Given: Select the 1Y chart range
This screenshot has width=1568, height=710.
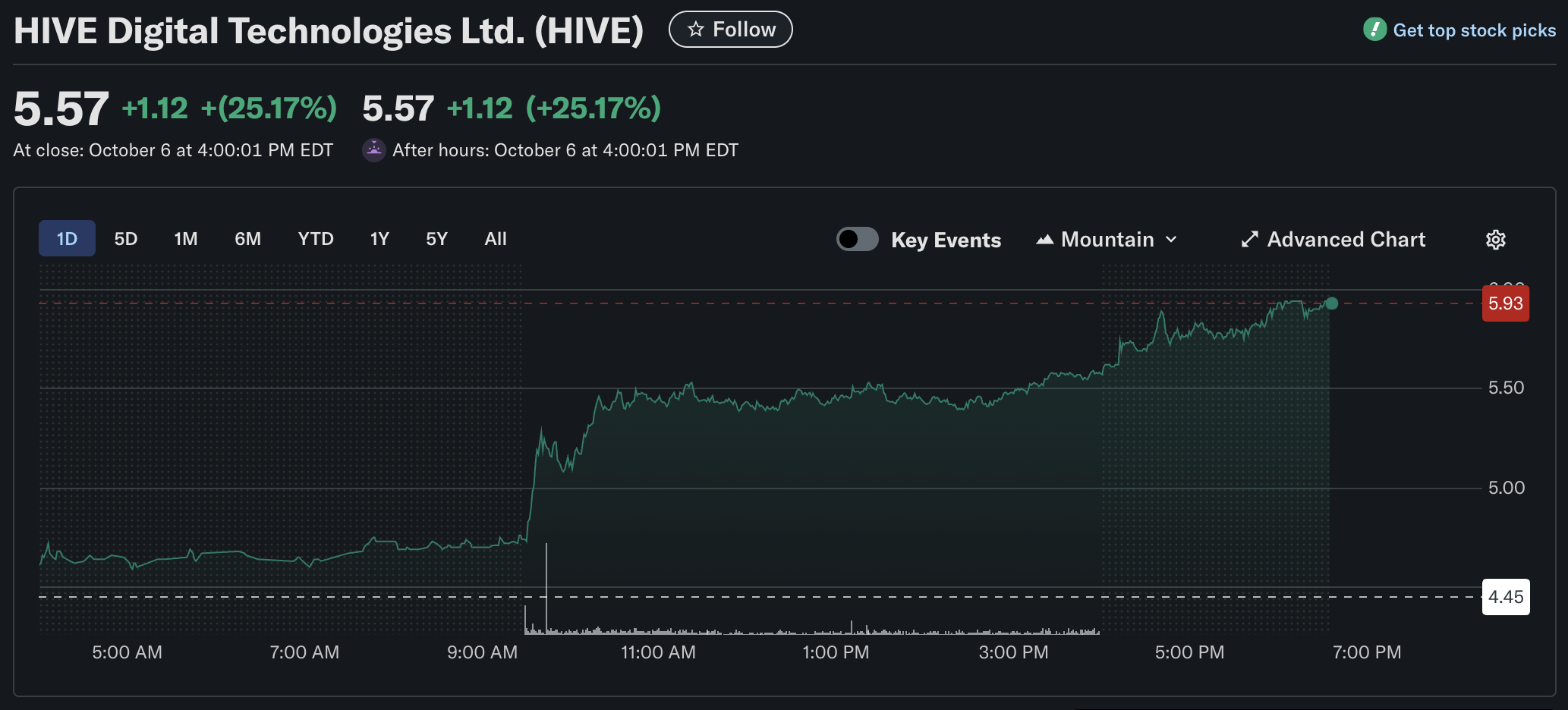Looking at the screenshot, I should [379, 239].
